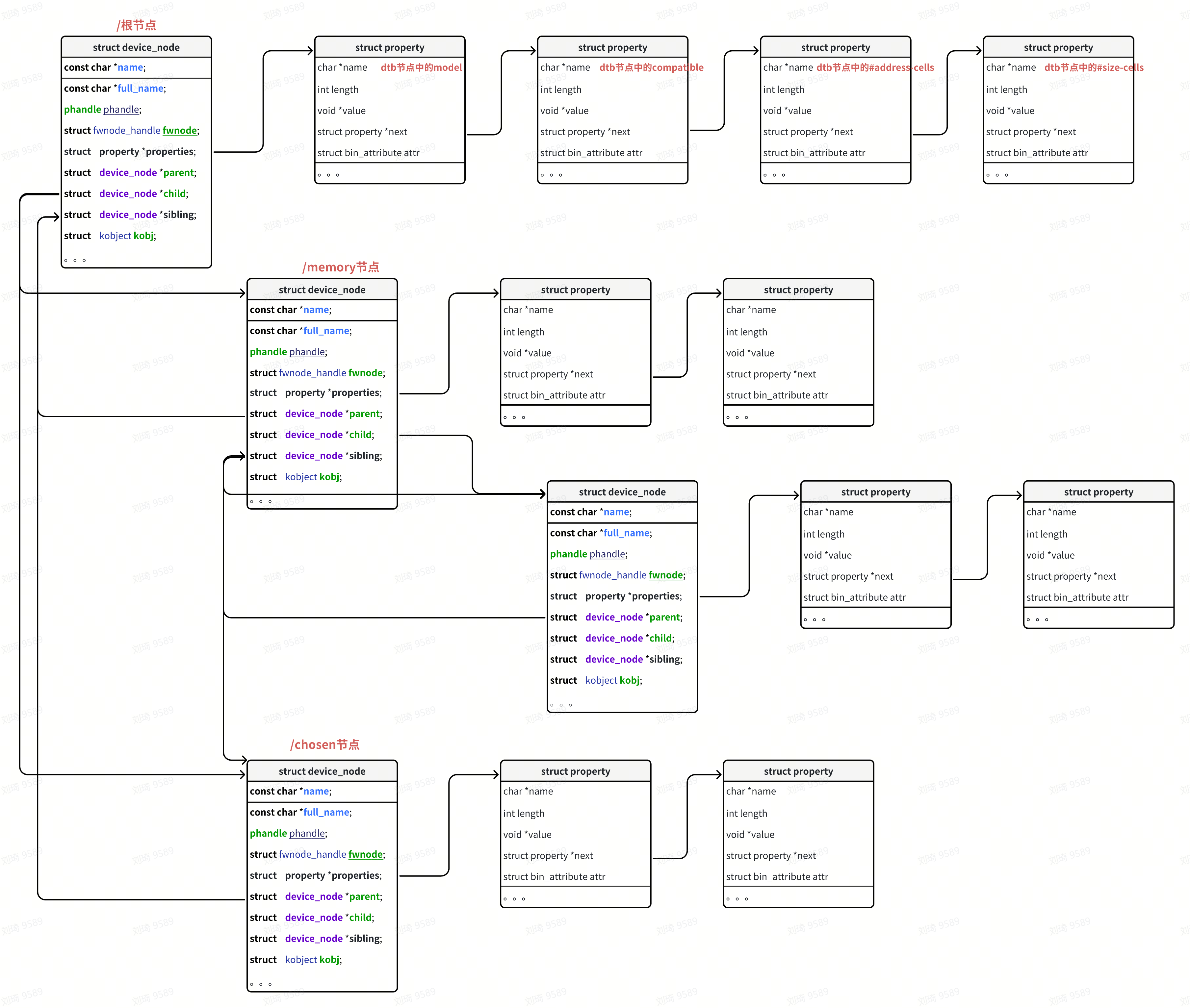The height and width of the screenshot is (1008, 1190).
Task: Click the dtb节点中的#size-cells annotation
Action: (1093, 67)
